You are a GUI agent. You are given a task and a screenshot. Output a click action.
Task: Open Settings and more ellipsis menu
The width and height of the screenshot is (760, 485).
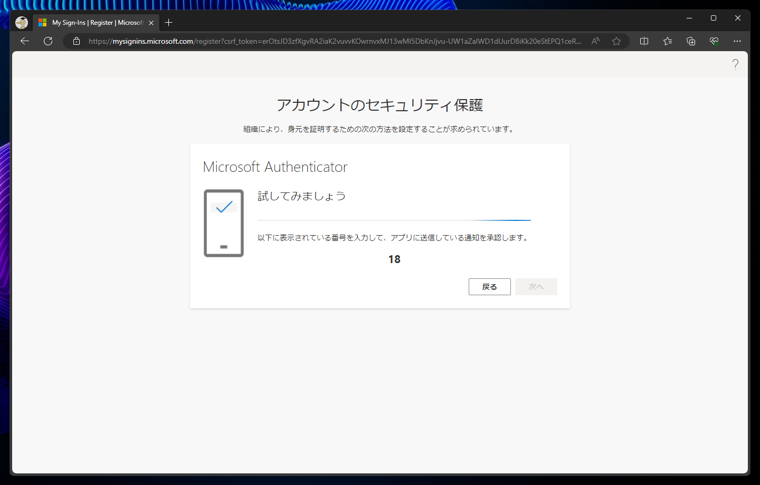coord(737,41)
